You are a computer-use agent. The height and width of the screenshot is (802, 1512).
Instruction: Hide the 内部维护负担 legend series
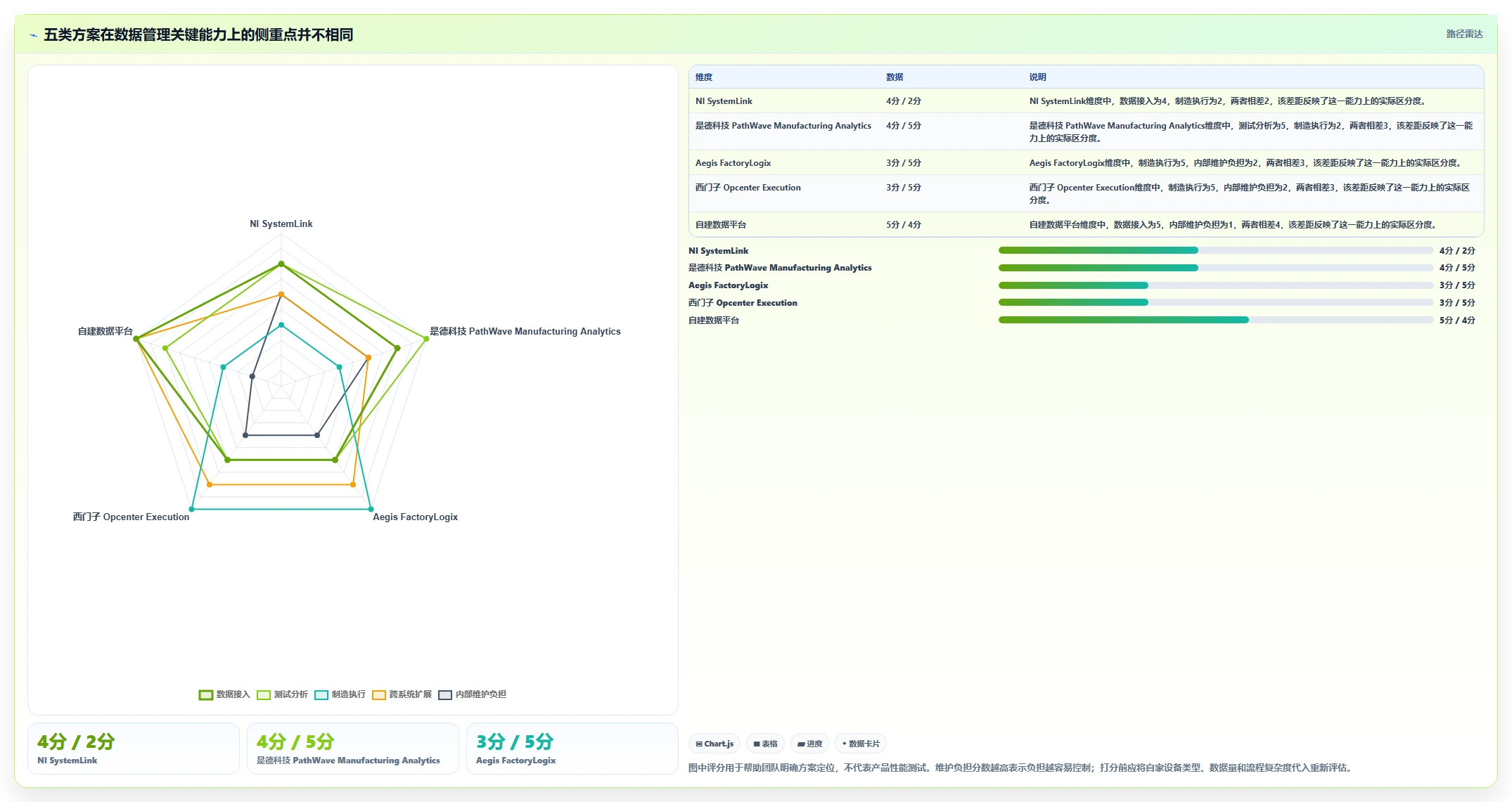click(472, 694)
